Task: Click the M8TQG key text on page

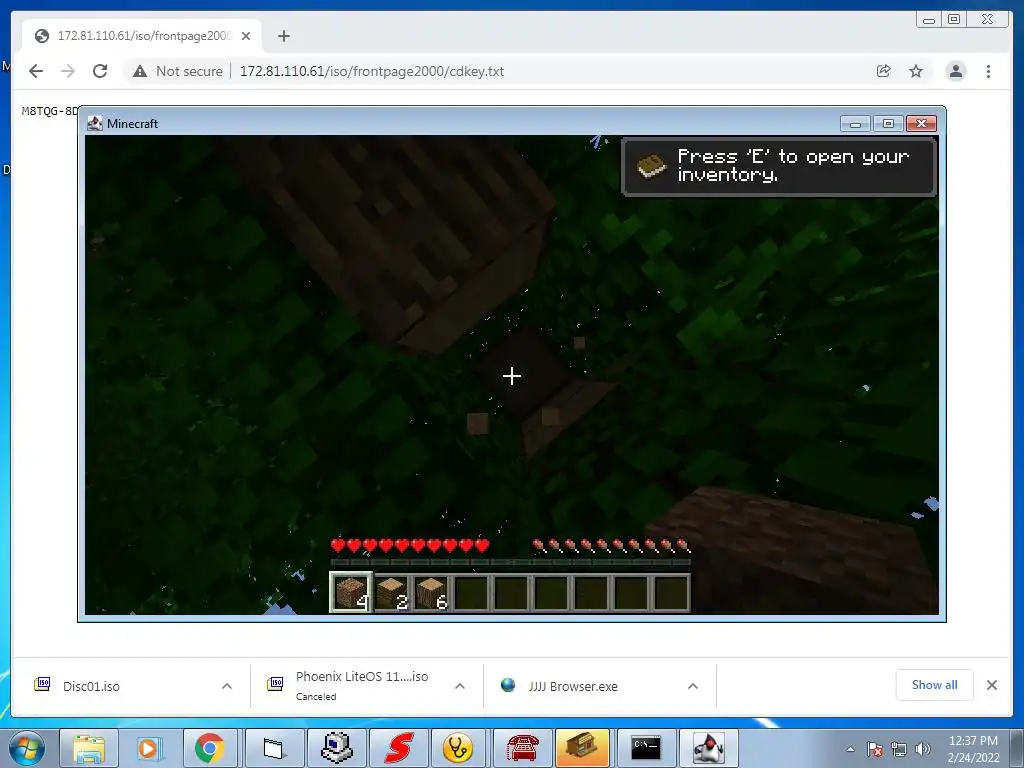Action: pos(50,111)
